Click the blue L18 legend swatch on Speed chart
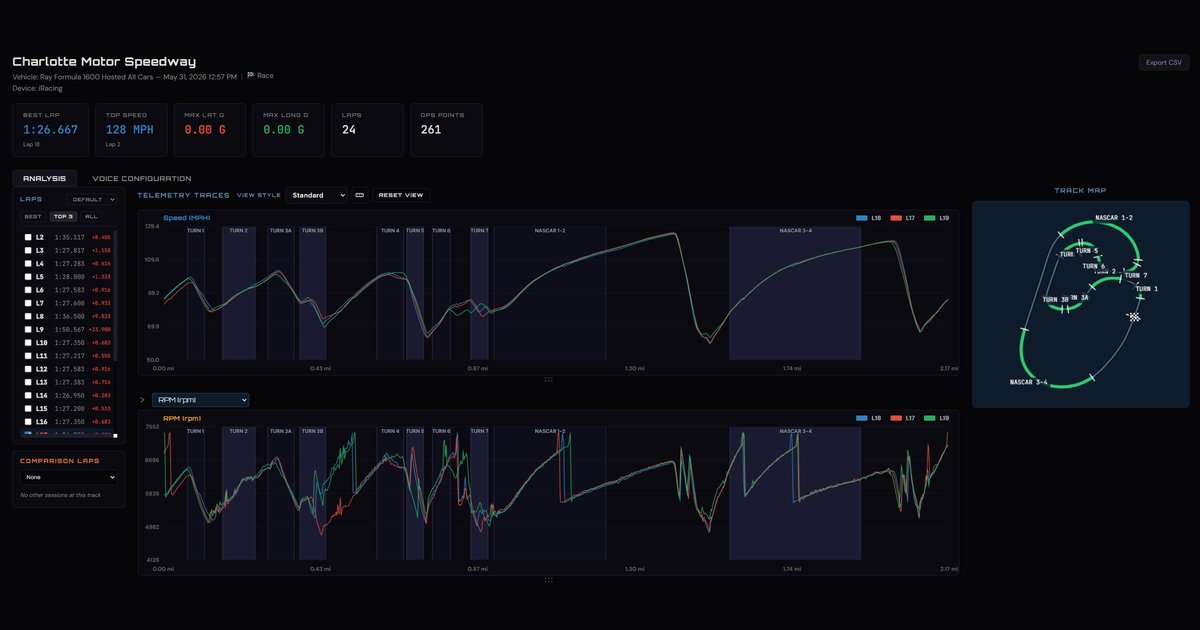The width and height of the screenshot is (1200, 630). point(863,217)
